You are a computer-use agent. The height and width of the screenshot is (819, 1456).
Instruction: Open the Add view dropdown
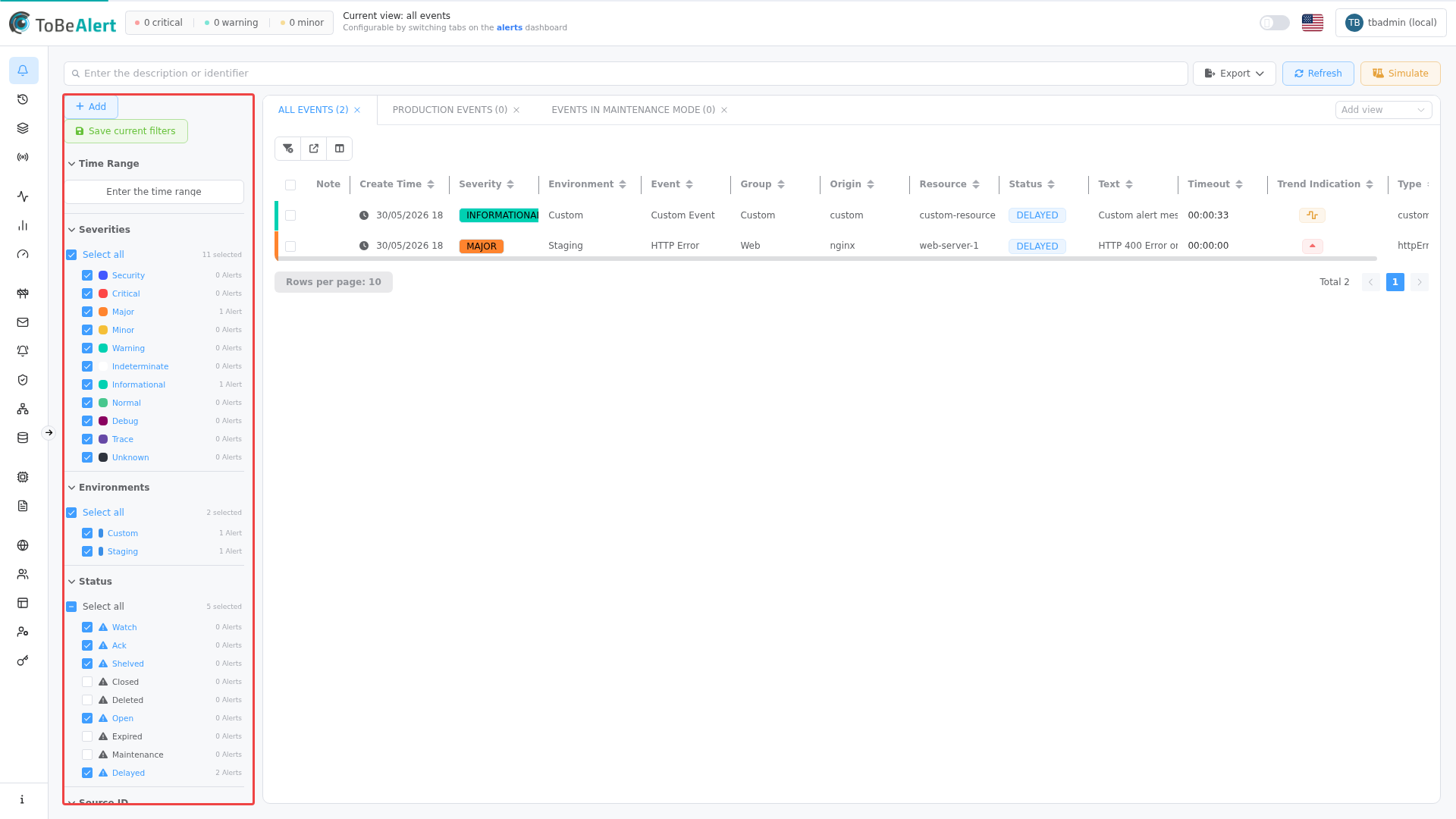(1383, 110)
